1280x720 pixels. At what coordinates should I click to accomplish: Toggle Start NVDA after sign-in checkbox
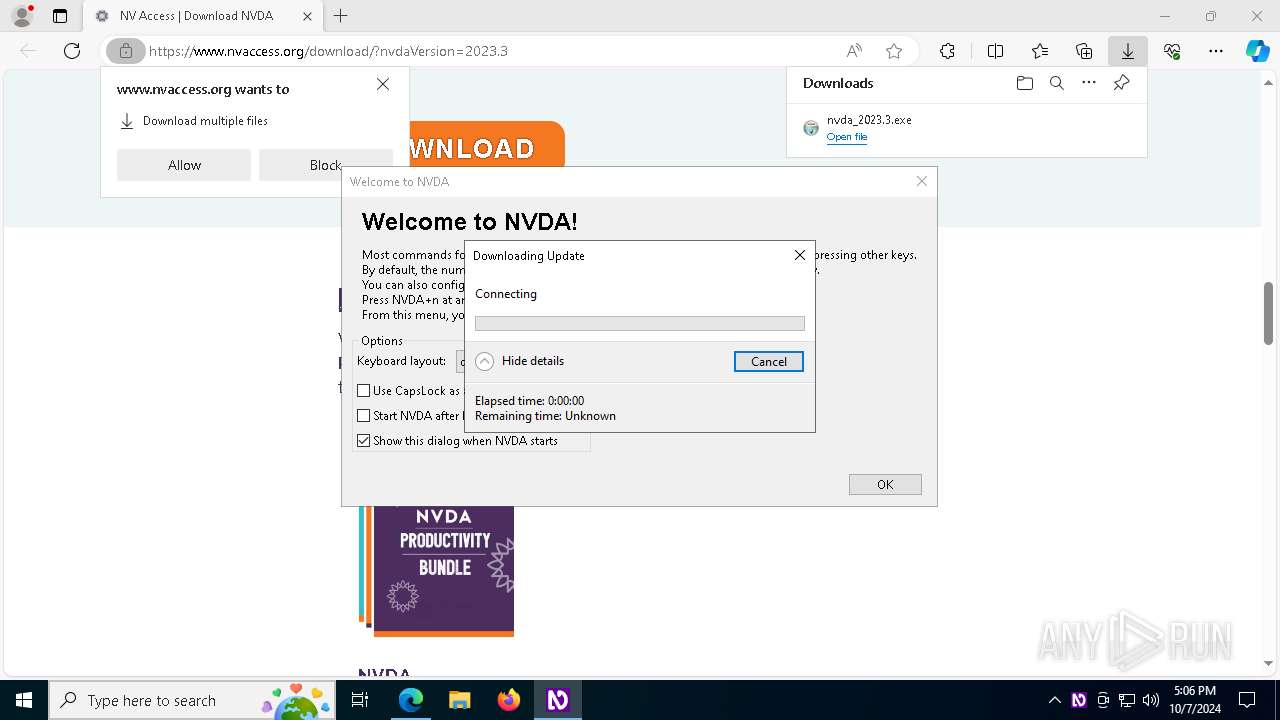coord(364,416)
